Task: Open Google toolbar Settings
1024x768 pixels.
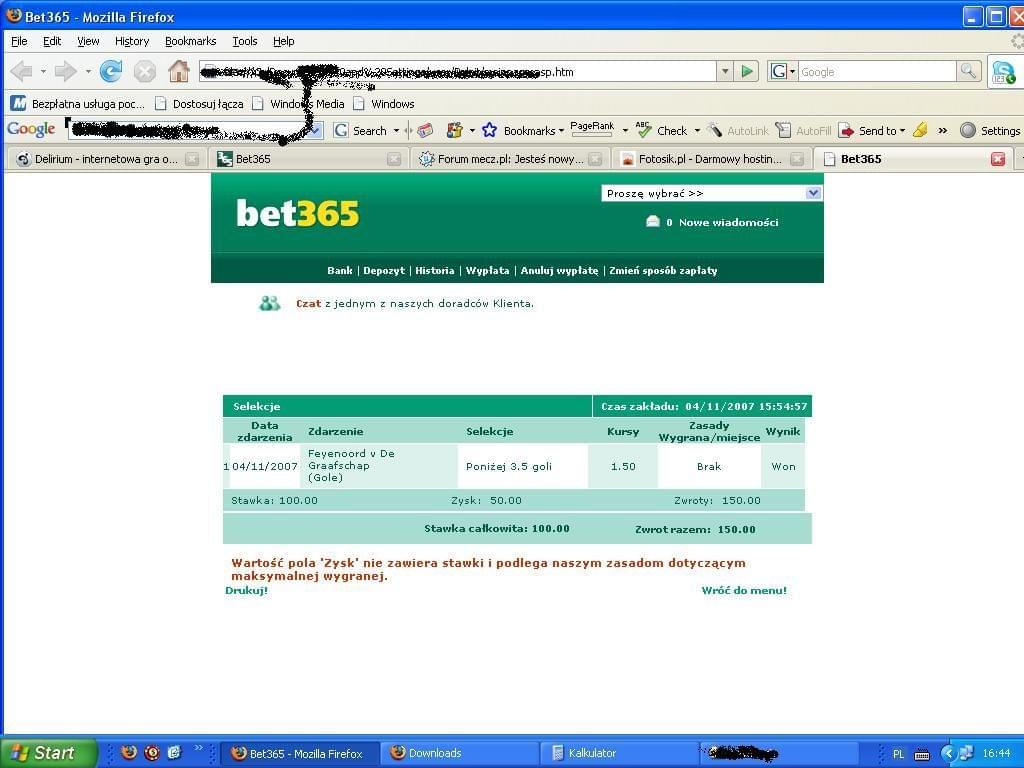Action: (990, 131)
